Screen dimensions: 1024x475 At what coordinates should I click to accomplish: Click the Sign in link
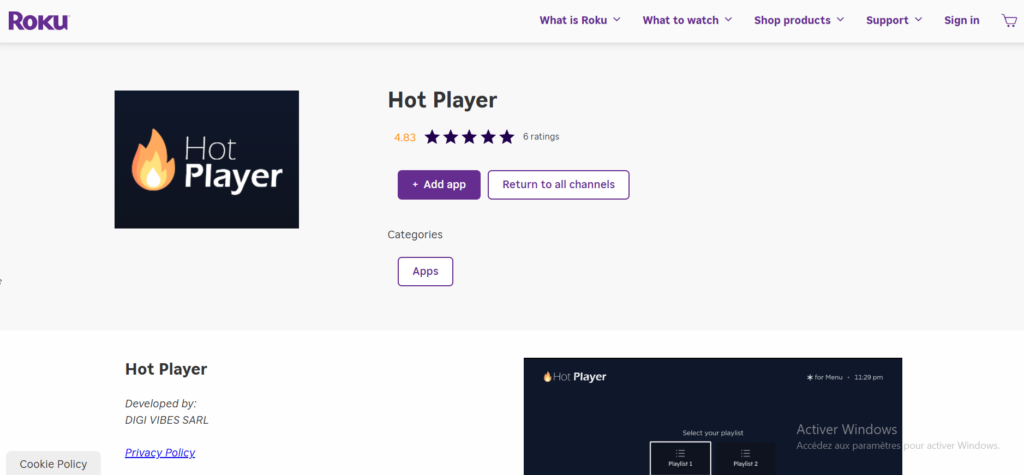[961, 20]
